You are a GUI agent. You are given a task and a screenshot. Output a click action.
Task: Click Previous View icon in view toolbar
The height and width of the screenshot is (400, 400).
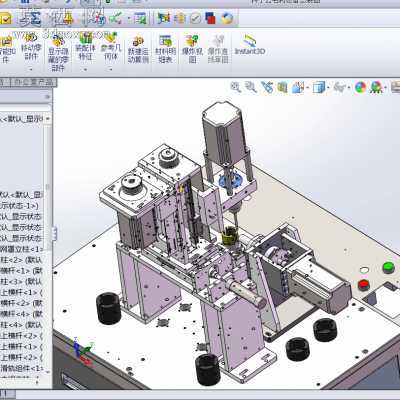[267, 87]
